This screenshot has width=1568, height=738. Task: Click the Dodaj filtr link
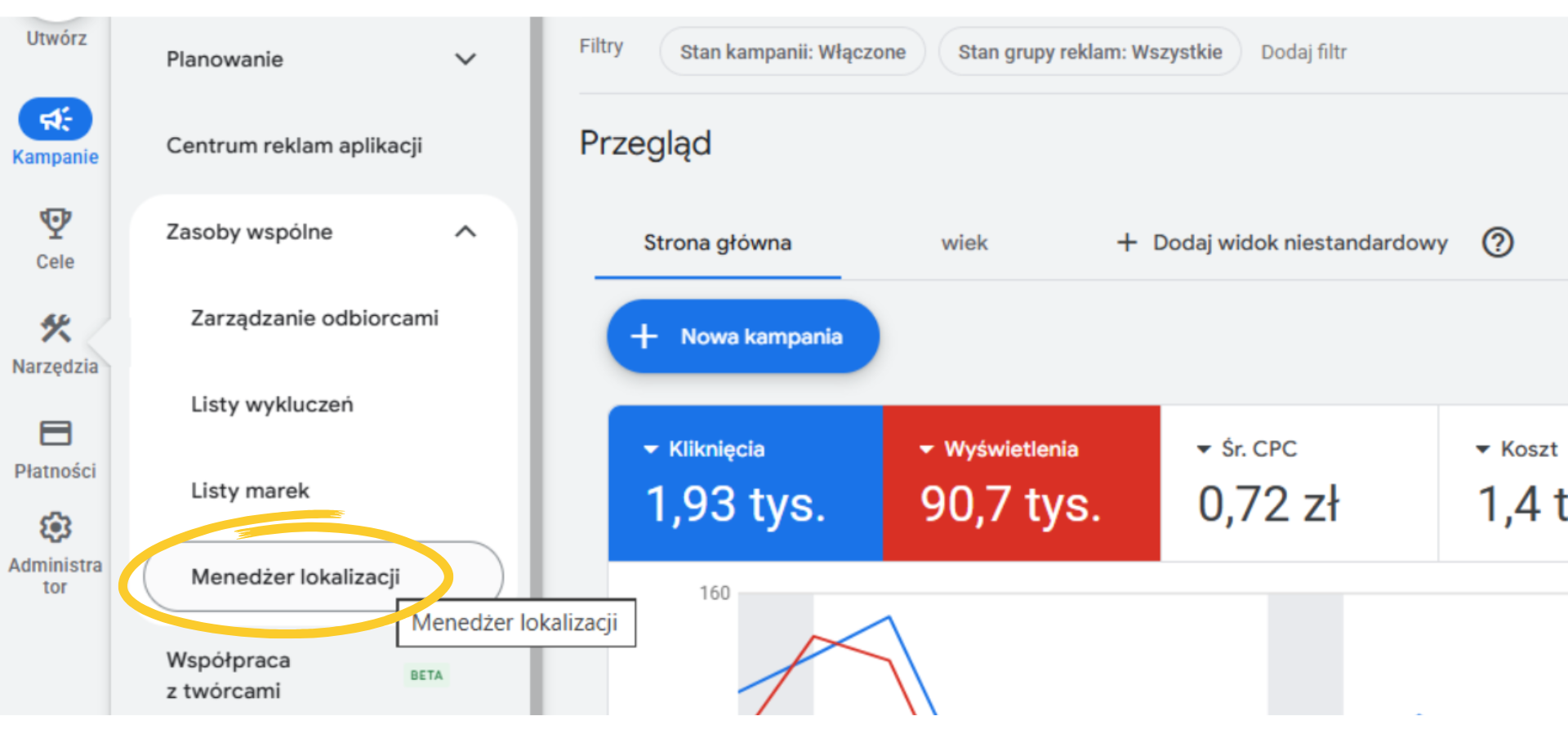point(1303,52)
